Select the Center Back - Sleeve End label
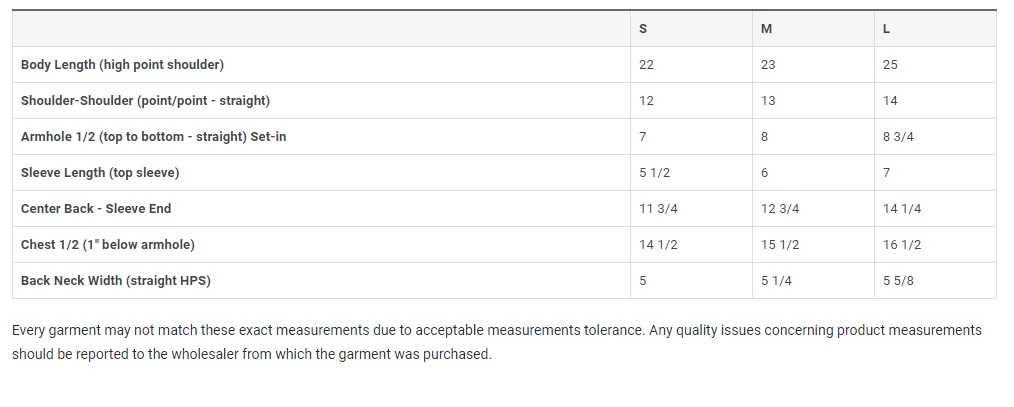Viewport: 1014px width, 407px height. point(96,208)
